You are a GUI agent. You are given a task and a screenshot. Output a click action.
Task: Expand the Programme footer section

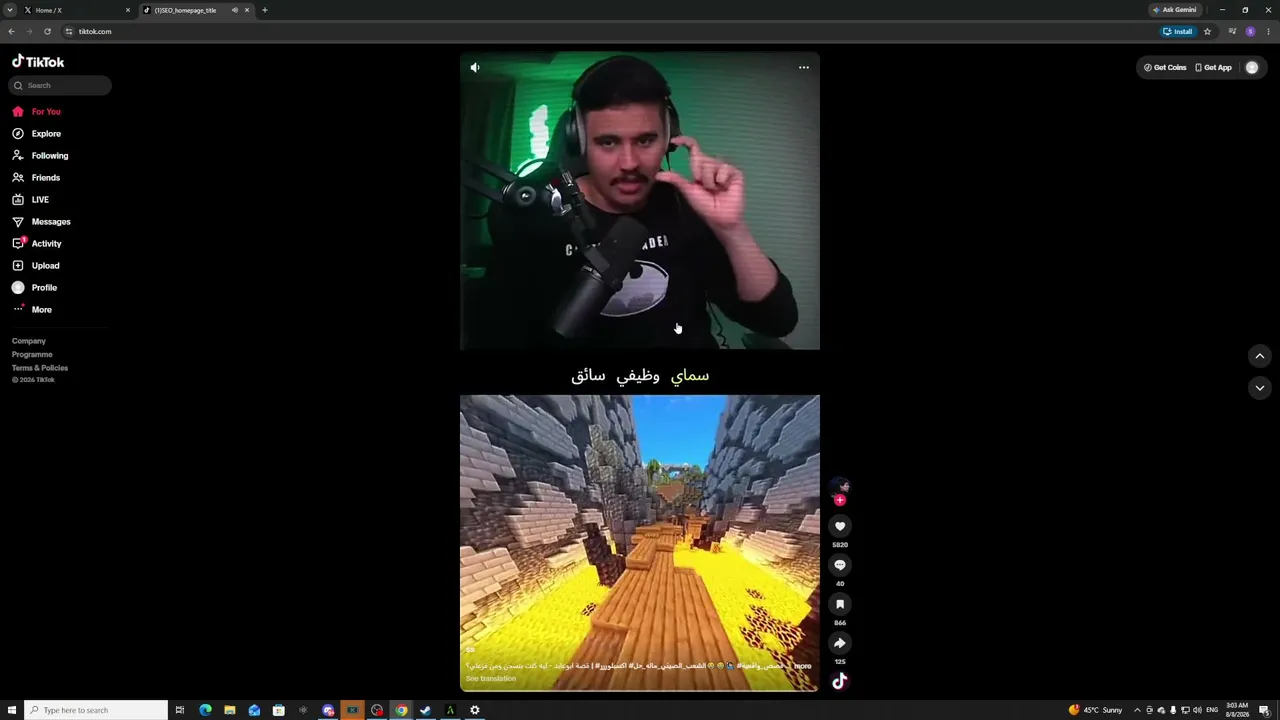tap(32, 355)
